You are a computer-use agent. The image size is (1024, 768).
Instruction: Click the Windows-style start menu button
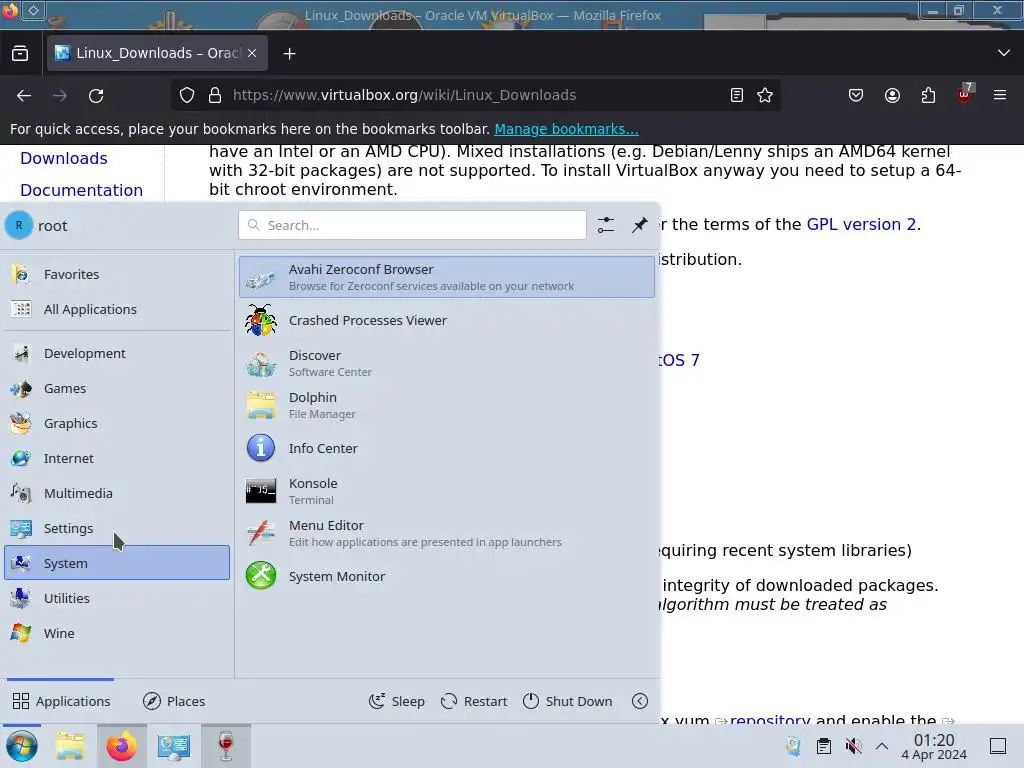click(x=22, y=746)
